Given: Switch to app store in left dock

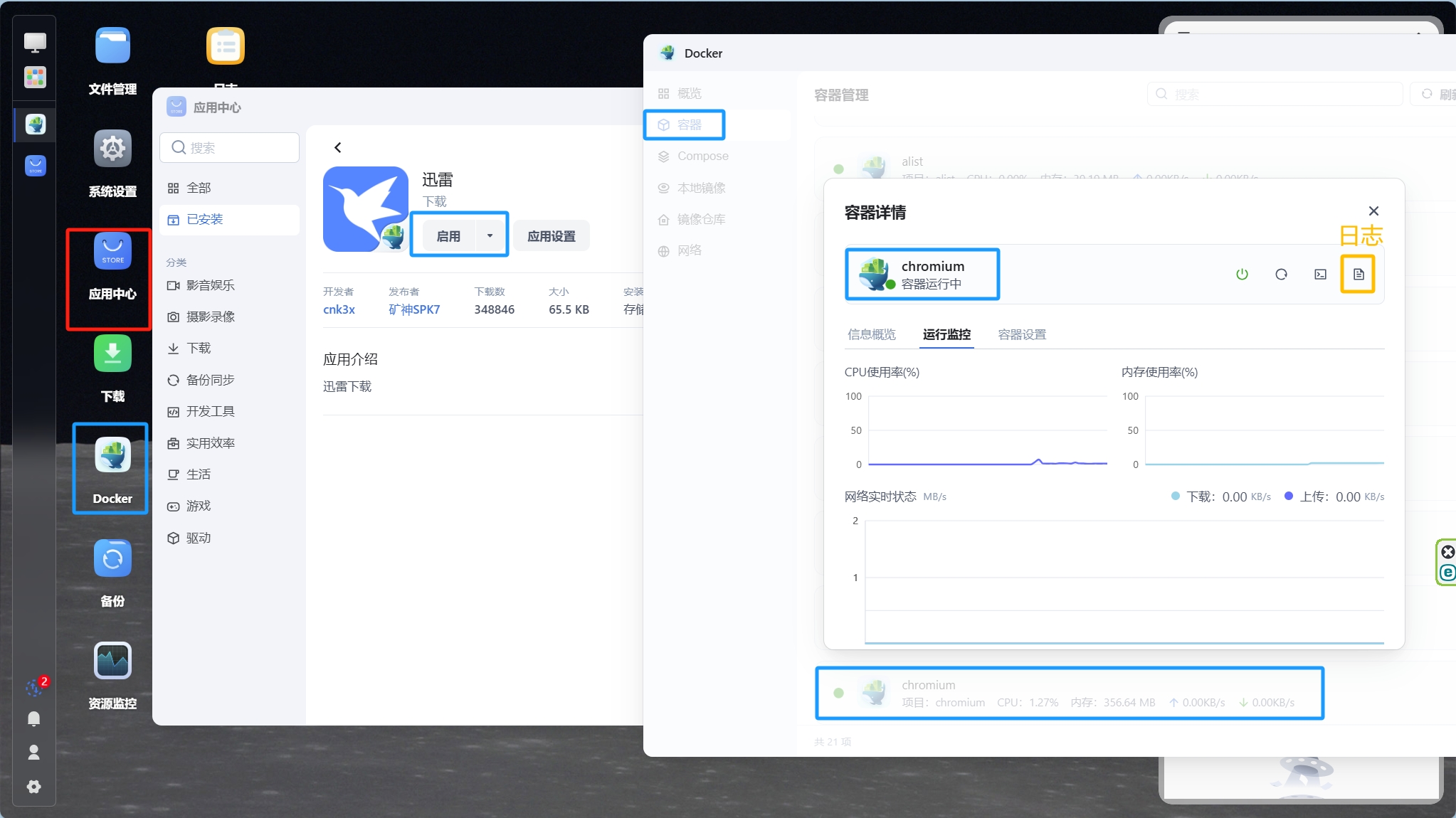Looking at the screenshot, I should (x=35, y=166).
